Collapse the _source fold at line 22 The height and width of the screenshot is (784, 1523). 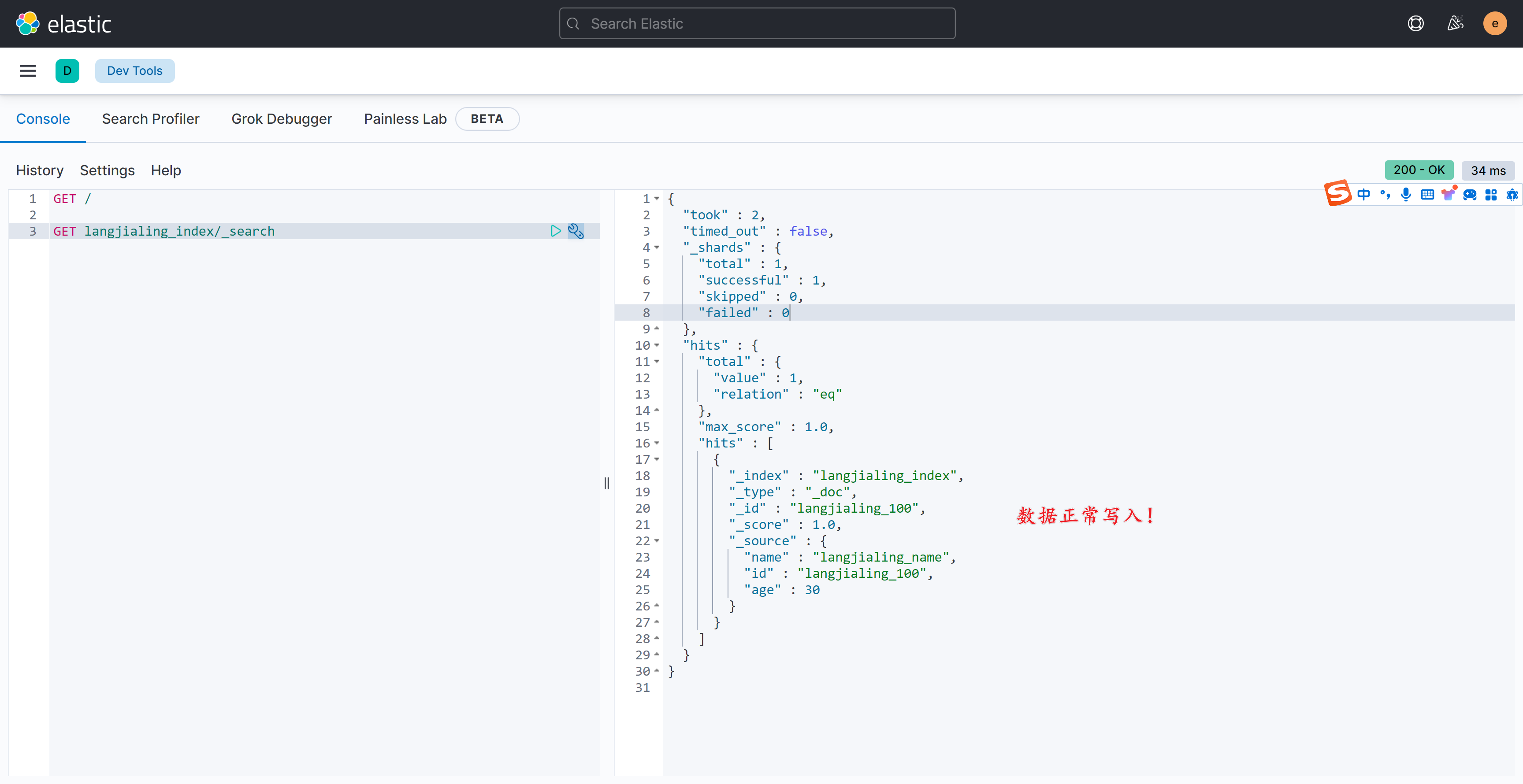coord(657,540)
